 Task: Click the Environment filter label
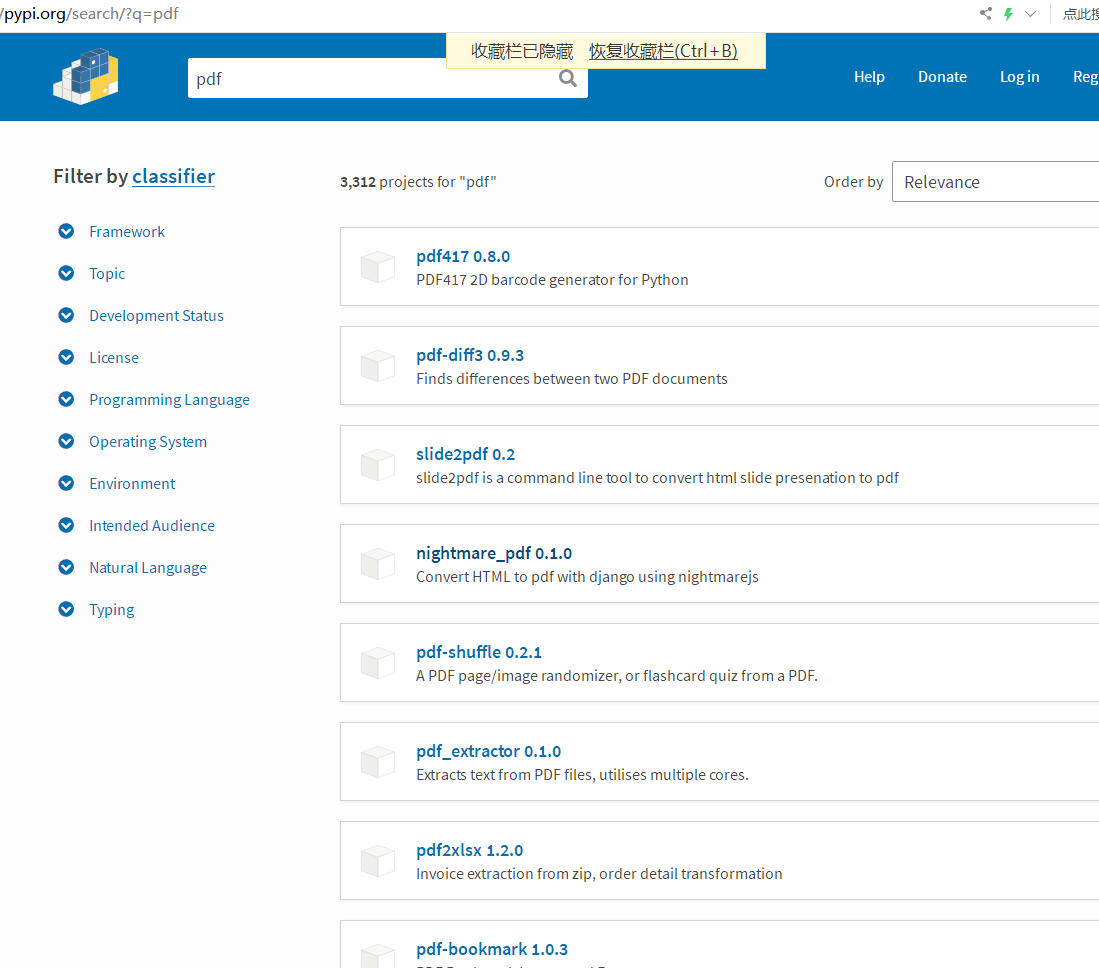[132, 484]
